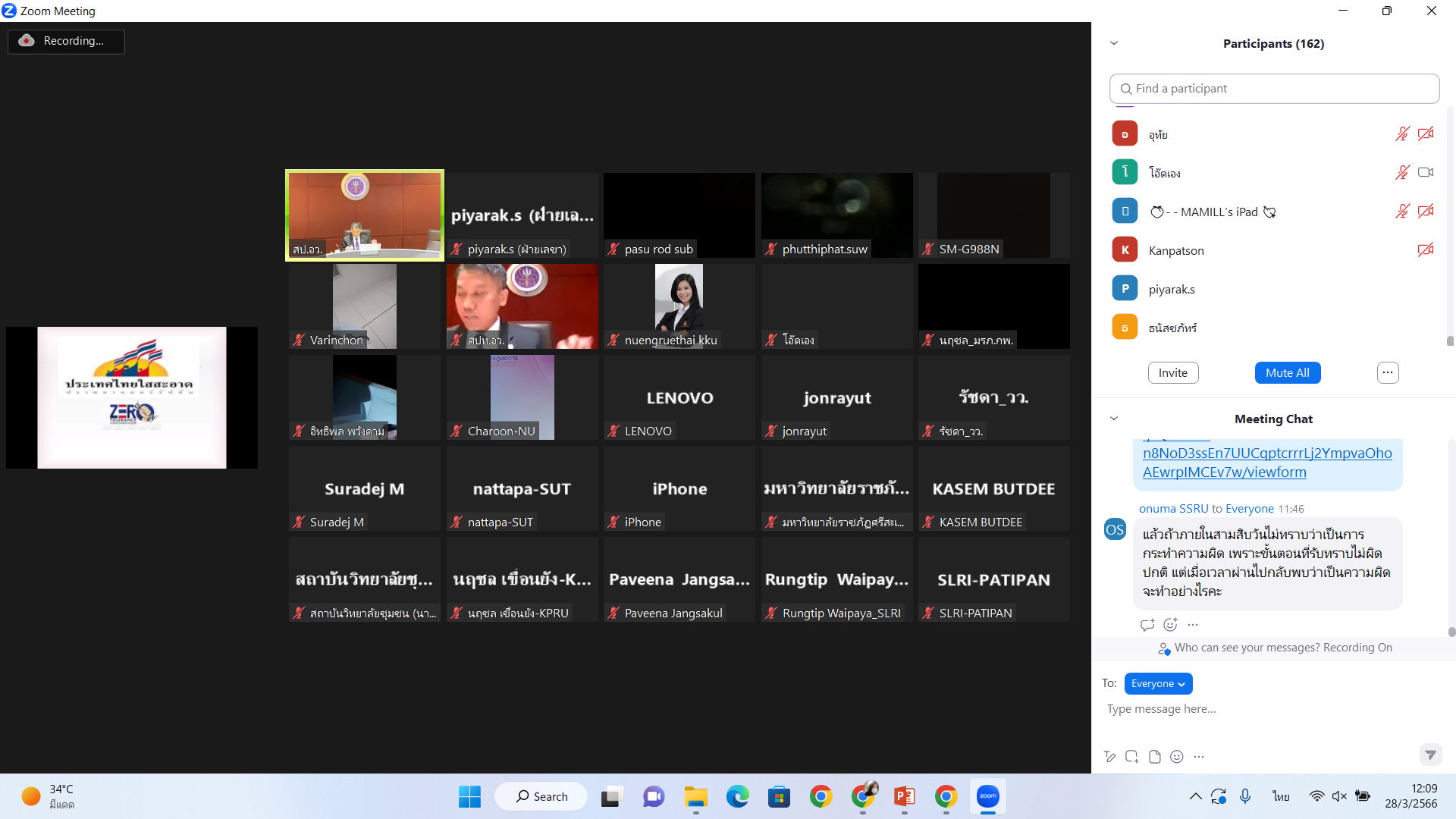
Task: Click chat format text icon
Action: pos(1109,757)
